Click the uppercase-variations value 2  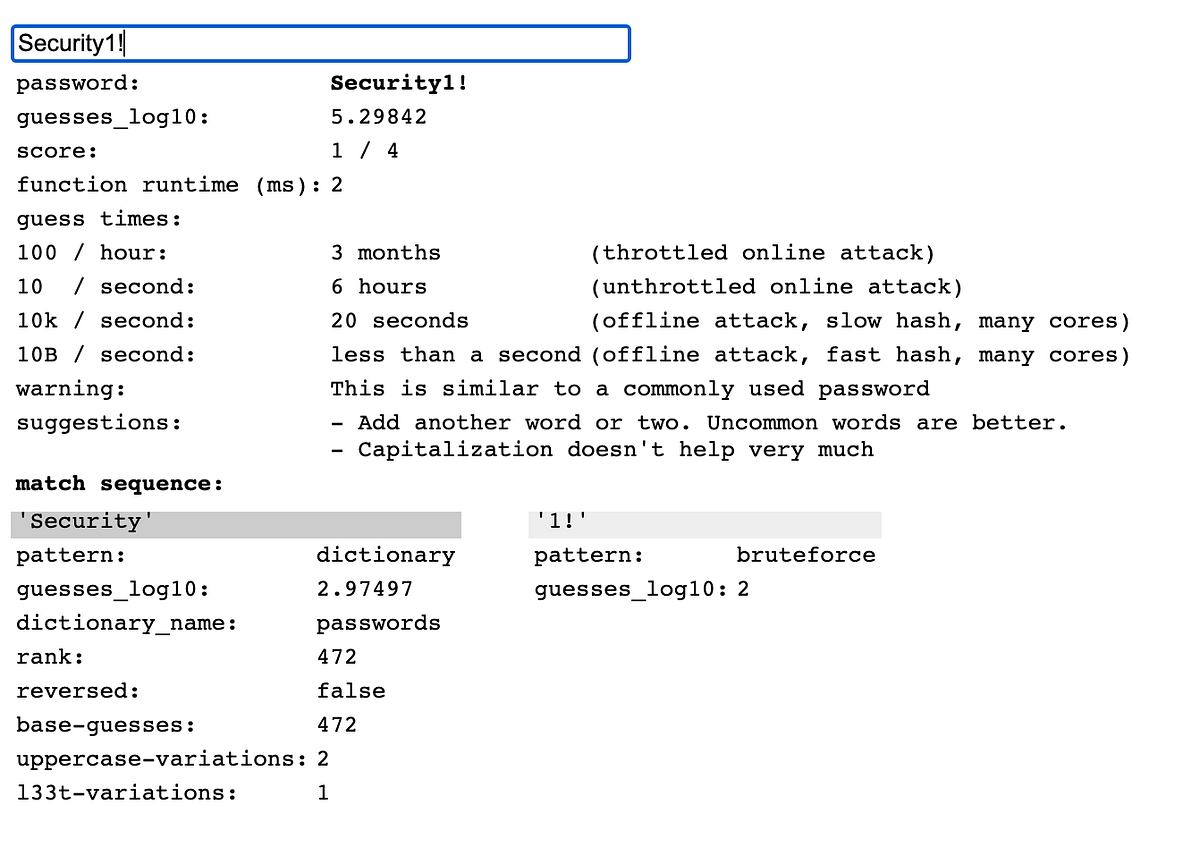[x=322, y=759]
